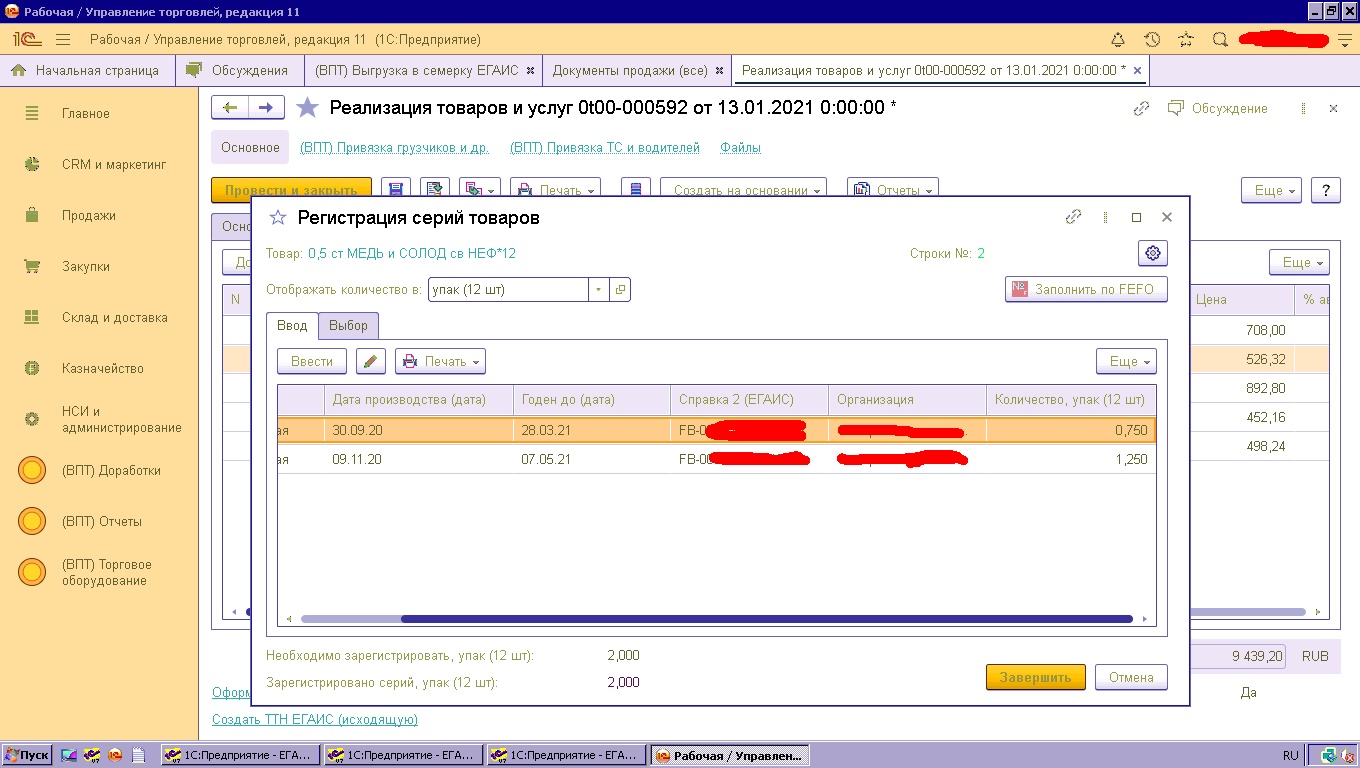Open the main hamburger menu
The height and width of the screenshot is (768, 1360).
[63, 40]
